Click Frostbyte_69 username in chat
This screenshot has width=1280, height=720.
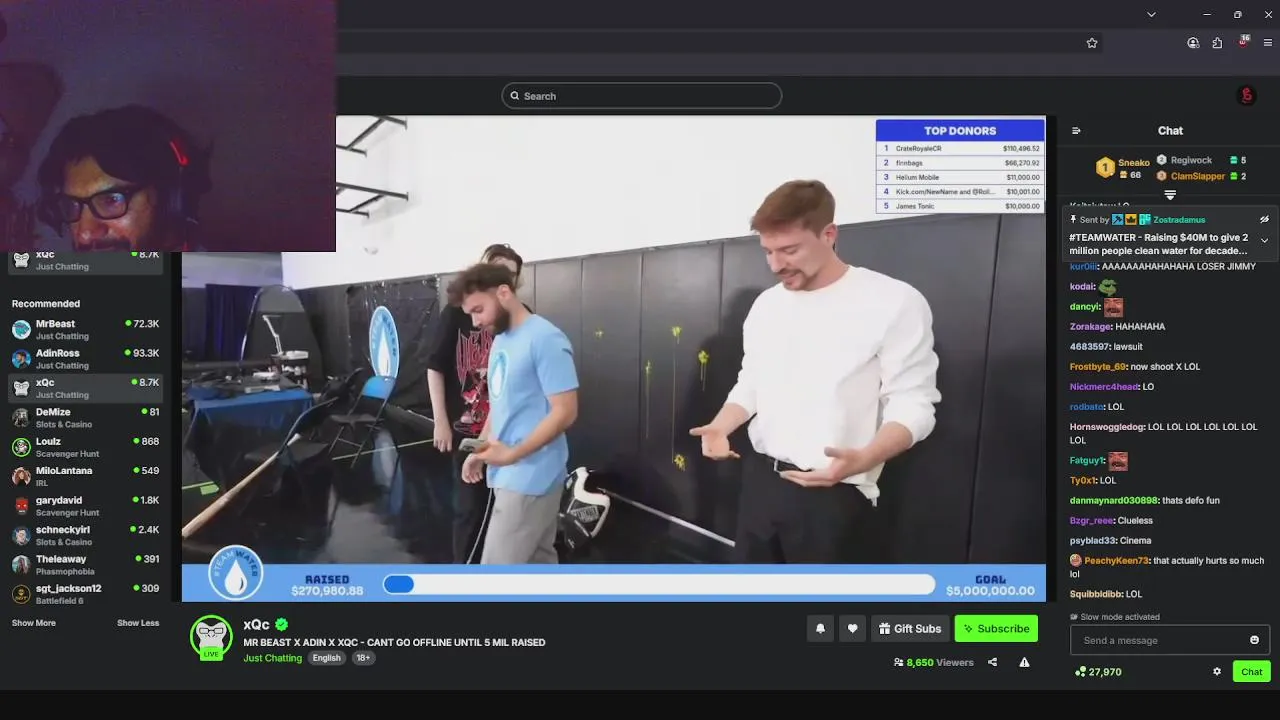pyautogui.click(x=1098, y=367)
